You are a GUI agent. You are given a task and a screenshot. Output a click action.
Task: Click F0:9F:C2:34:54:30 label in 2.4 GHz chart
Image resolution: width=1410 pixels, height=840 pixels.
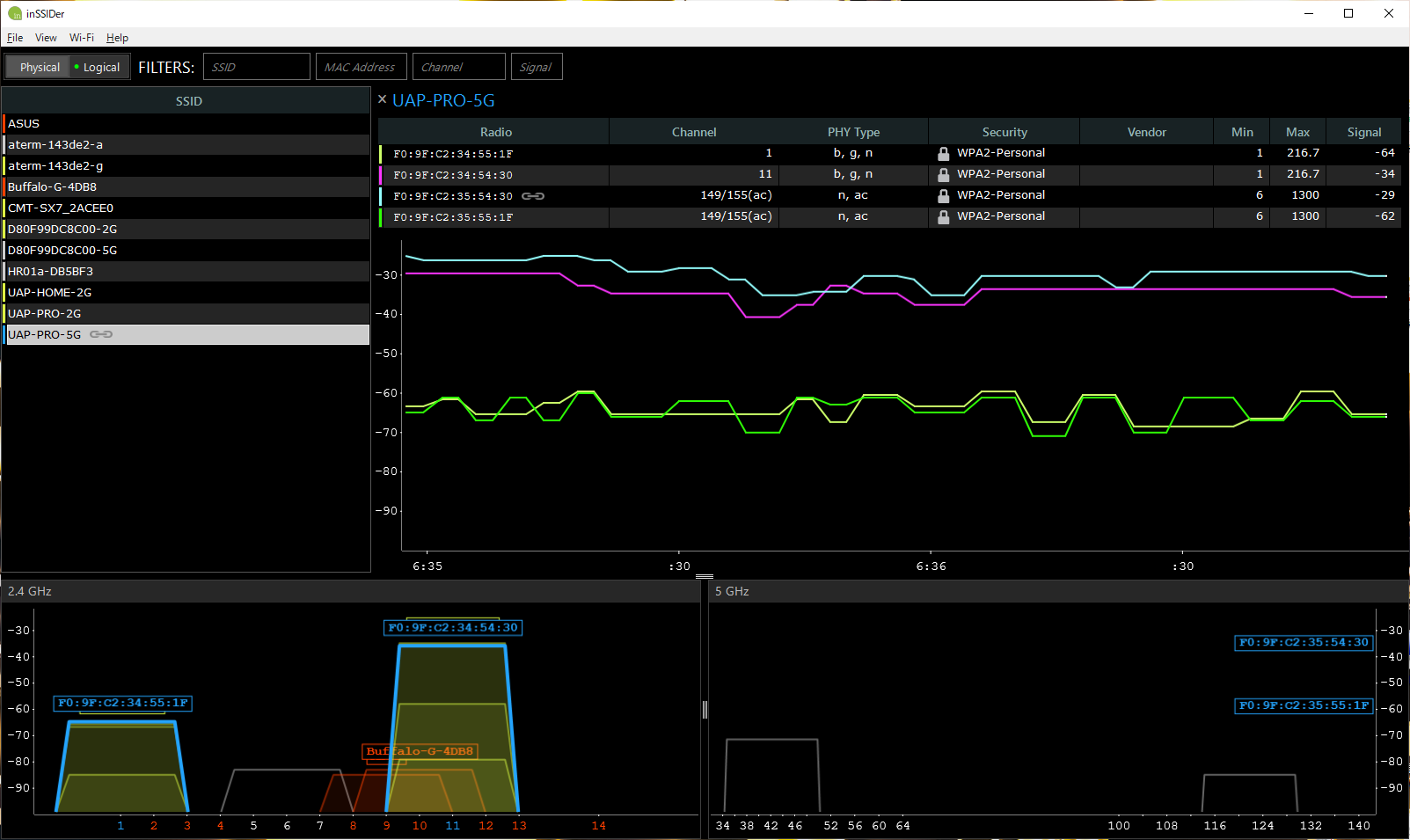pyautogui.click(x=453, y=628)
